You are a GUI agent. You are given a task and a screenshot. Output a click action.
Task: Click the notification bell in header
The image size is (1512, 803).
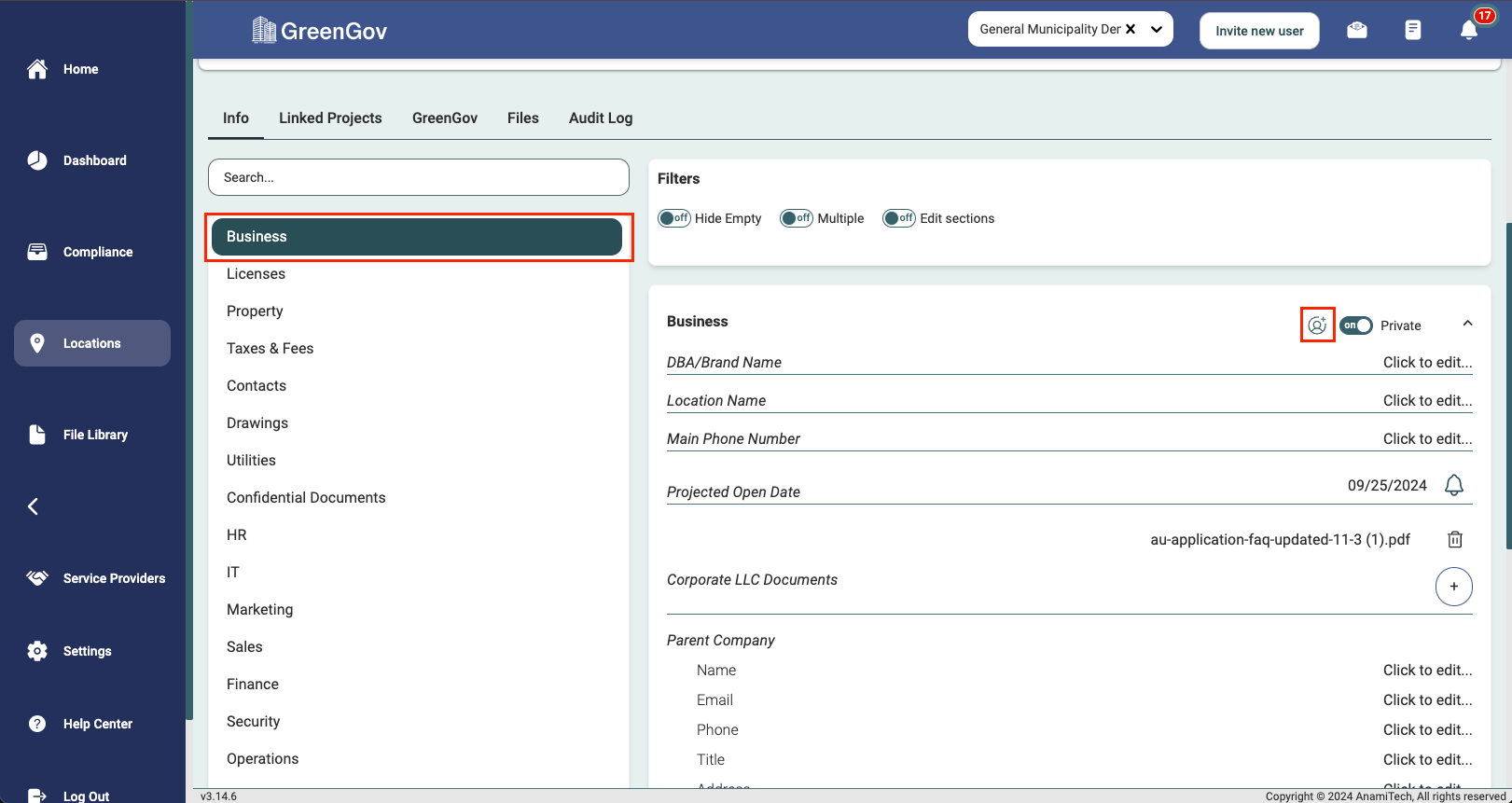tap(1469, 30)
